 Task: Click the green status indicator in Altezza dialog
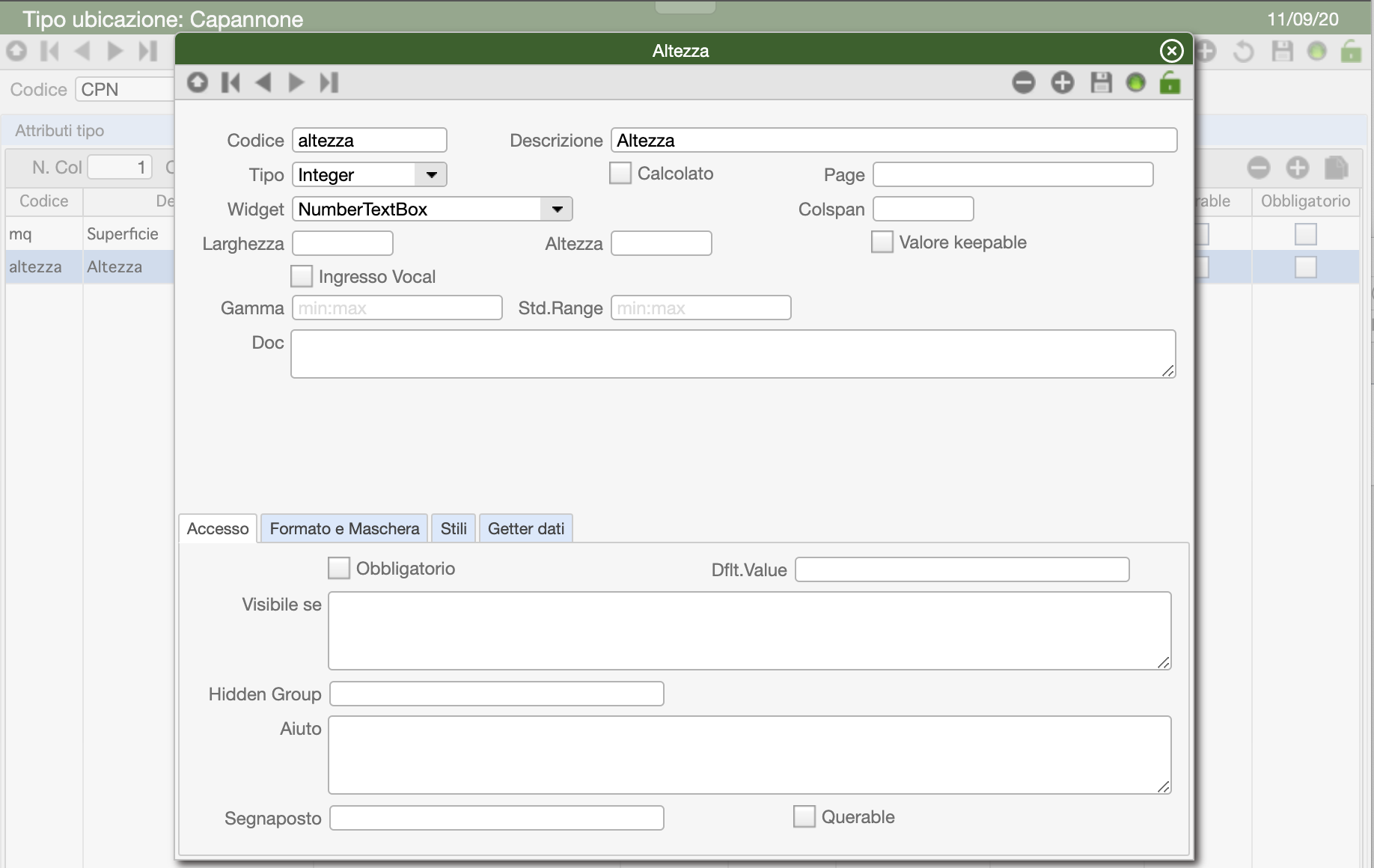pos(1136,82)
